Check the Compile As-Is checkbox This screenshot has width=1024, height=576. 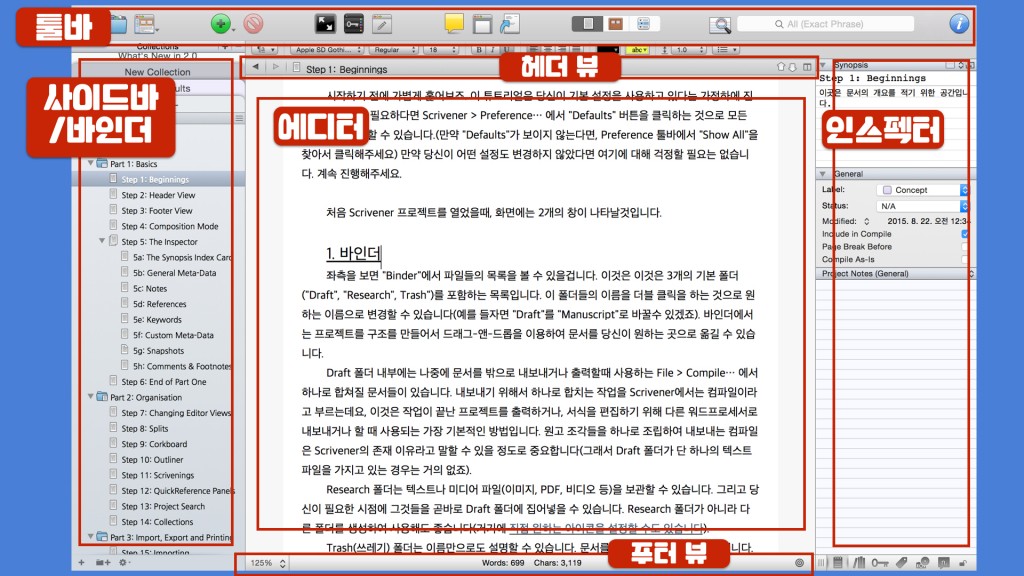click(x=967, y=259)
